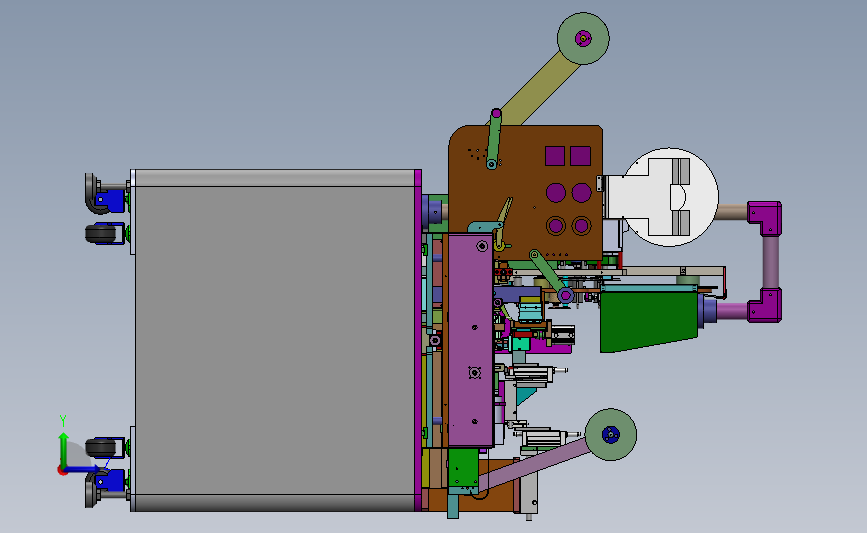Pick the upper green material roll disc

(x=583, y=38)
